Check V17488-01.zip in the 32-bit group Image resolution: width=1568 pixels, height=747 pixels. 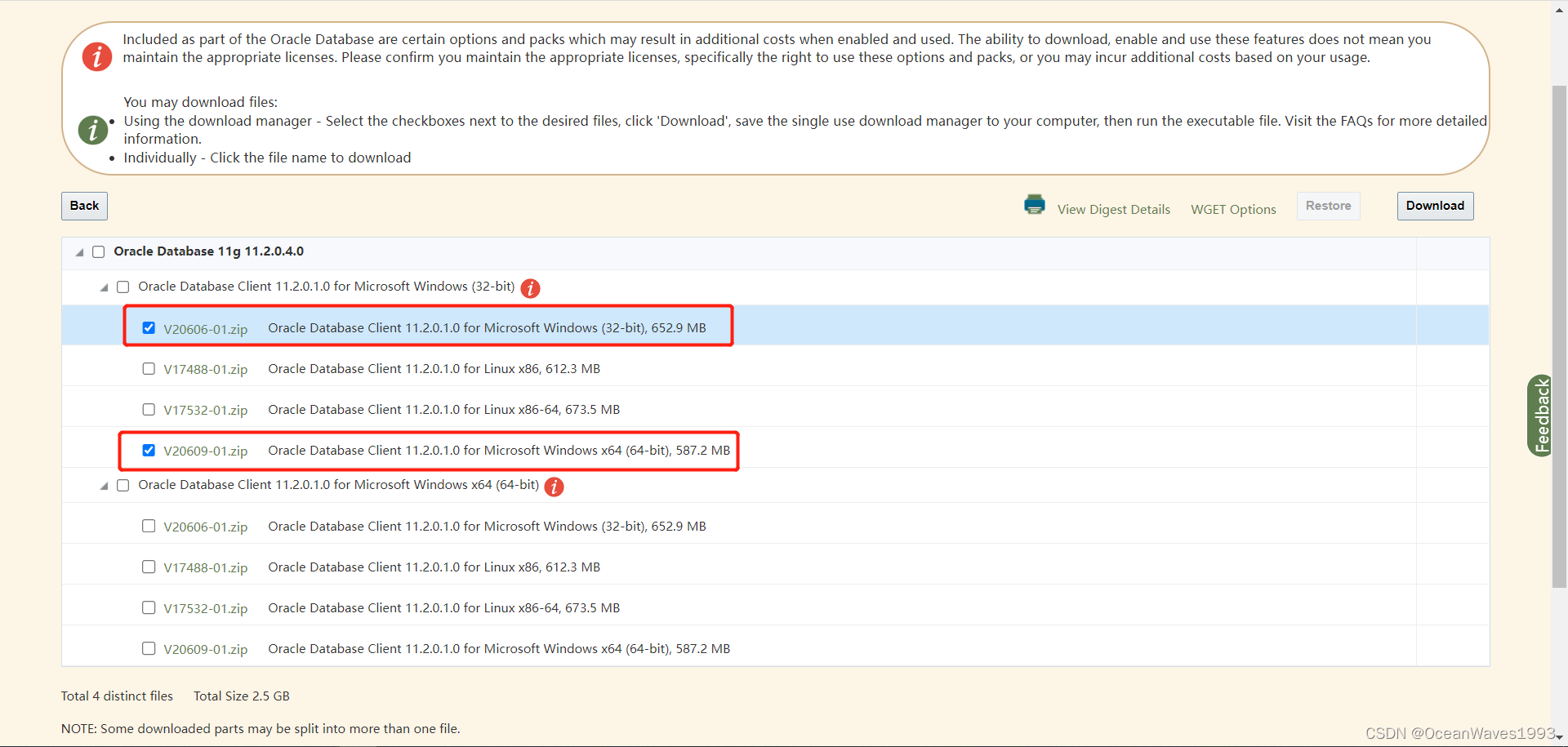[149, 368]
